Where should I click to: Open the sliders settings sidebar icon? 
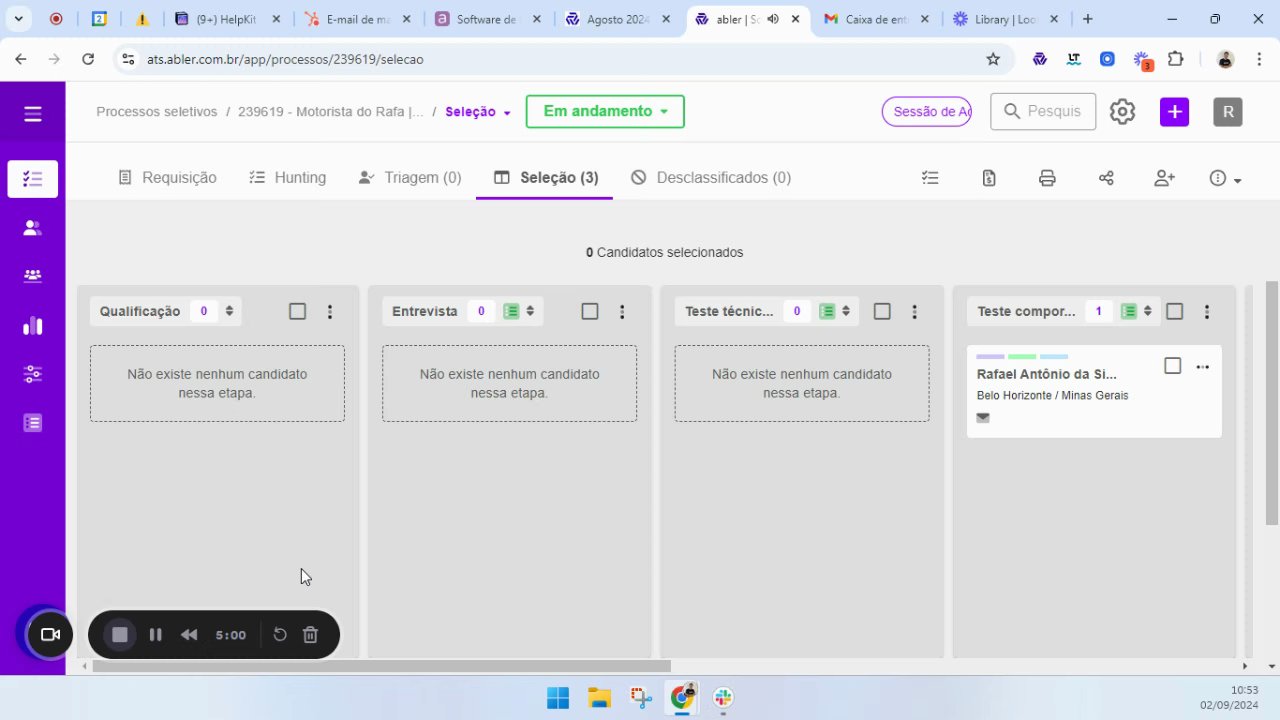click(33, 374)
